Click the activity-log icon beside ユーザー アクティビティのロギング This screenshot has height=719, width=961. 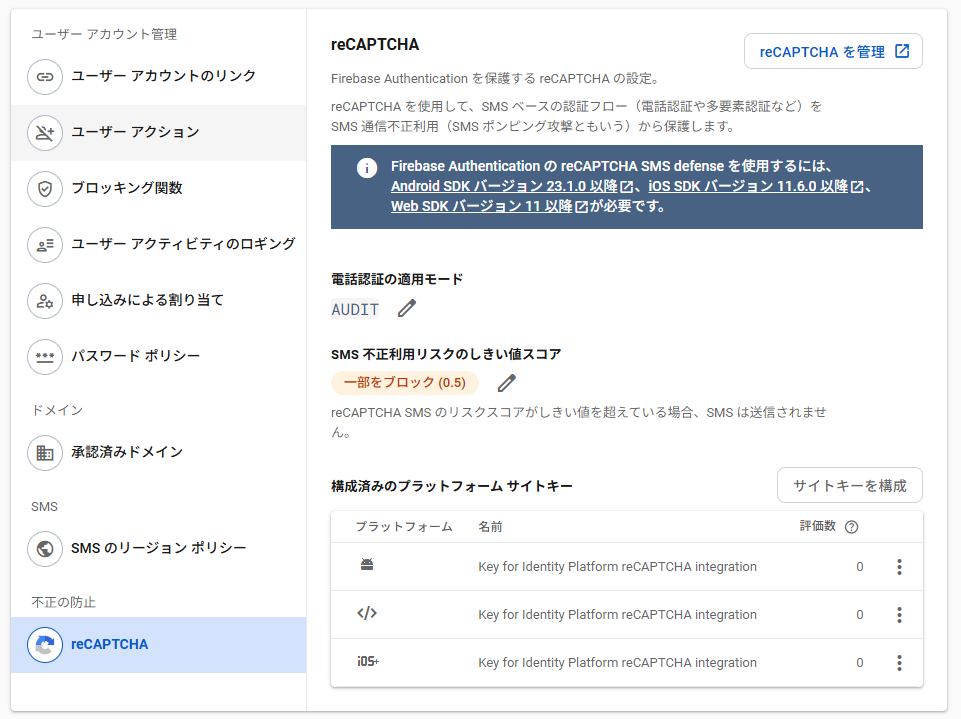tap(45, 245)
